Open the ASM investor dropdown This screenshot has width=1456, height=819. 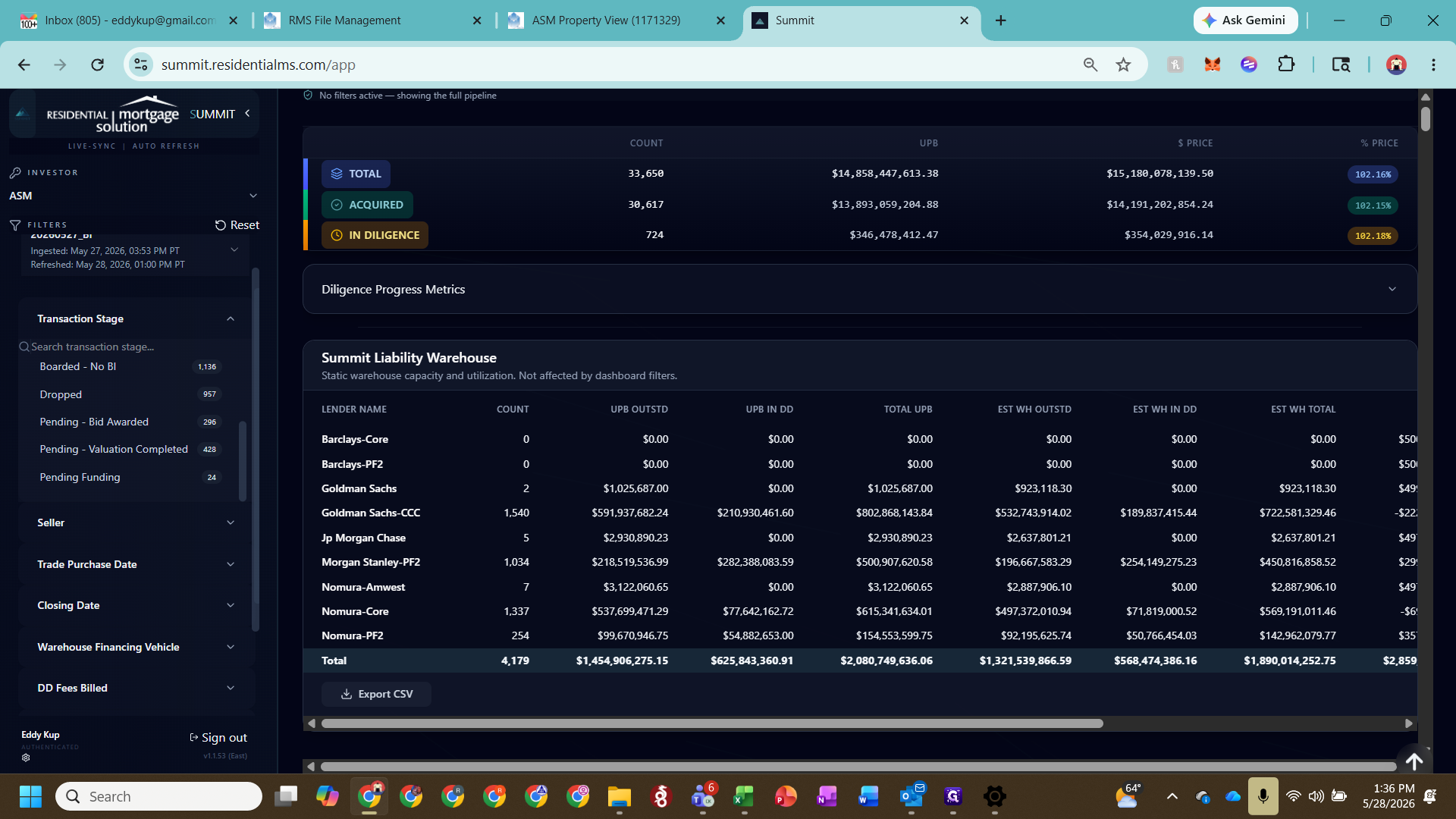[133, 196]
